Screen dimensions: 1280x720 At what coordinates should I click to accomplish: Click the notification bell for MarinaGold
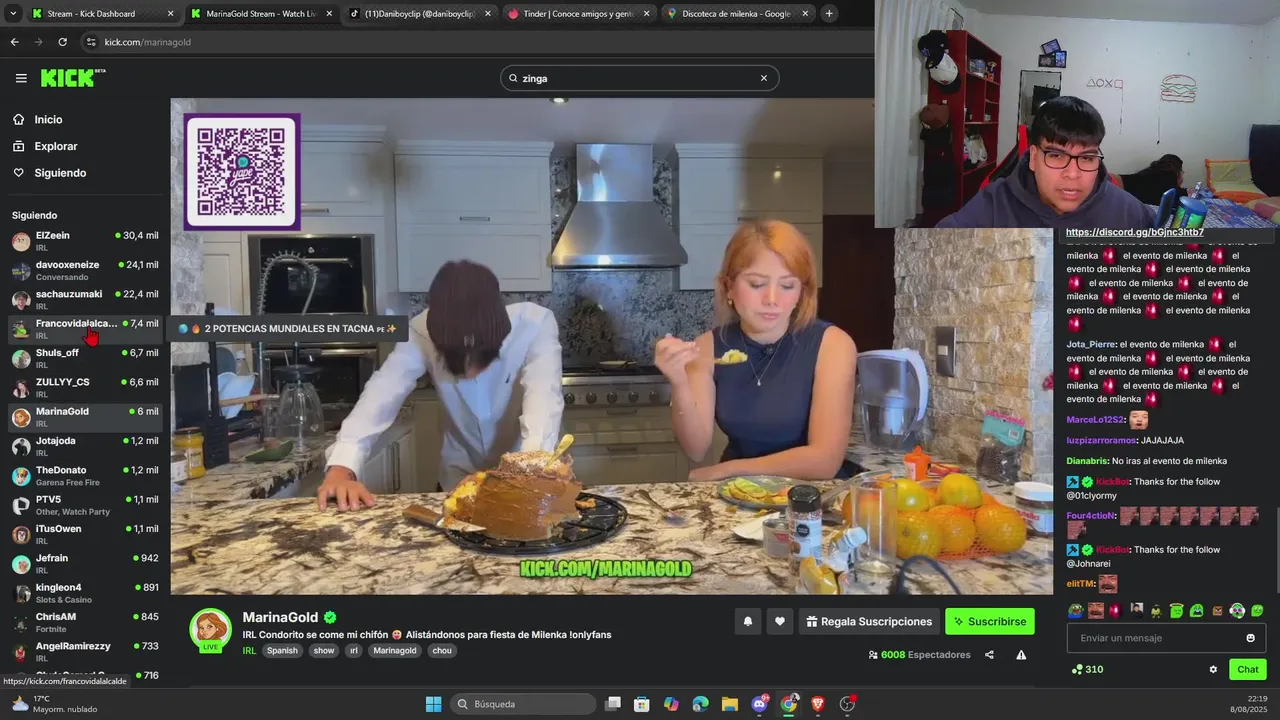pos(747,621)
